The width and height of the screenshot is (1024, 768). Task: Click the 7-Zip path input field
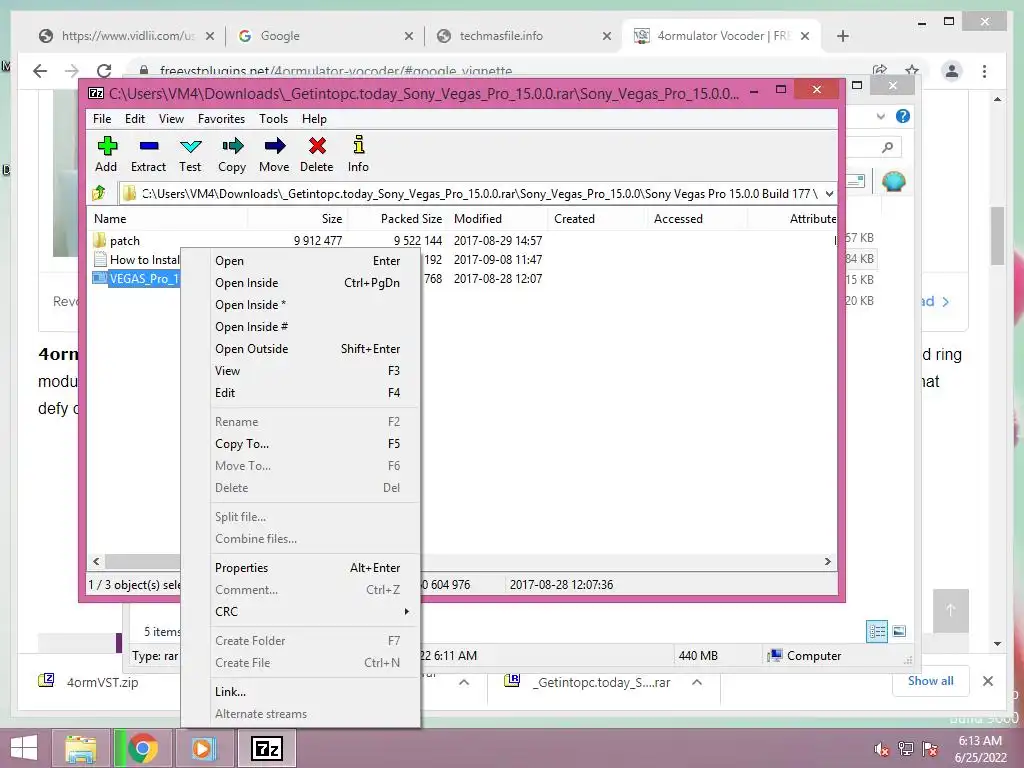(479, 193)
